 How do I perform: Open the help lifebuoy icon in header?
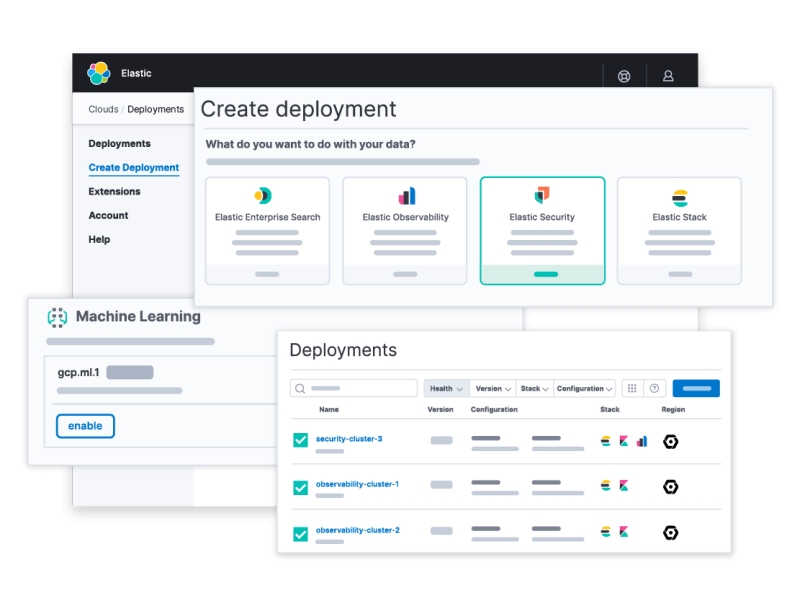point(624,76)
